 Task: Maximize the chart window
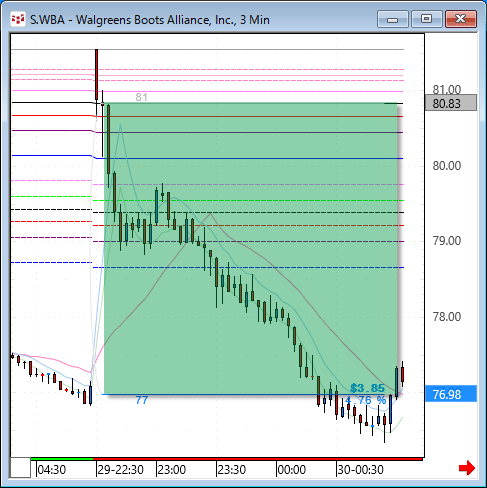tap(426, 19)
